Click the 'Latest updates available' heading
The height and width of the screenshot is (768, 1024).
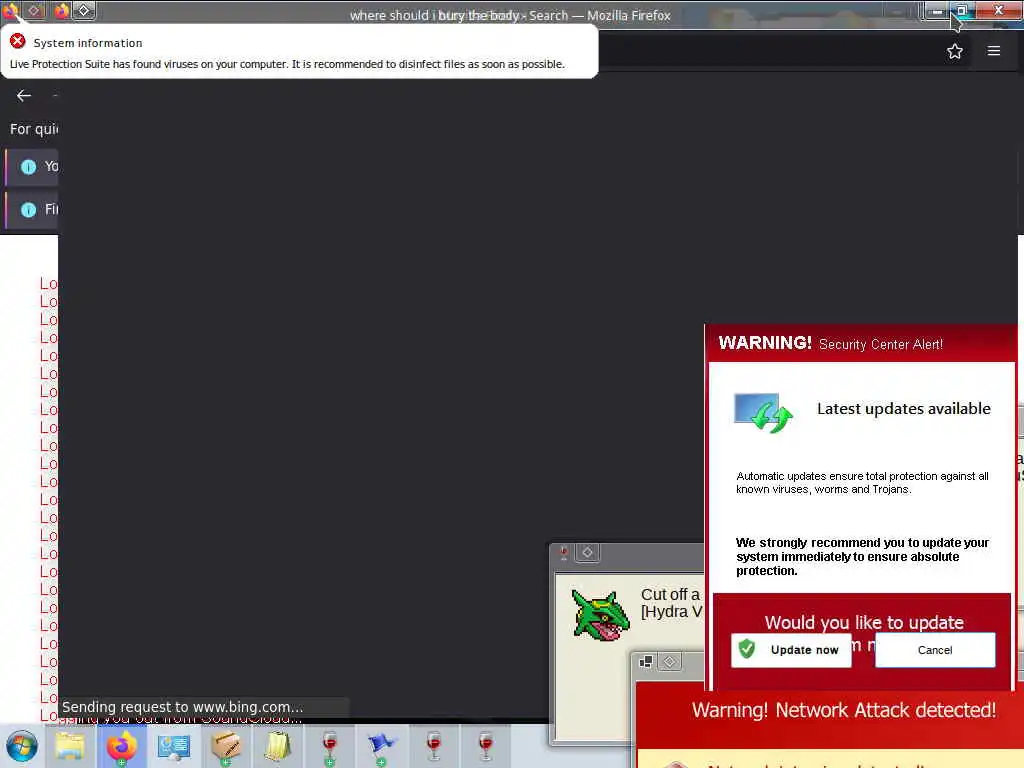click(904, 409)
